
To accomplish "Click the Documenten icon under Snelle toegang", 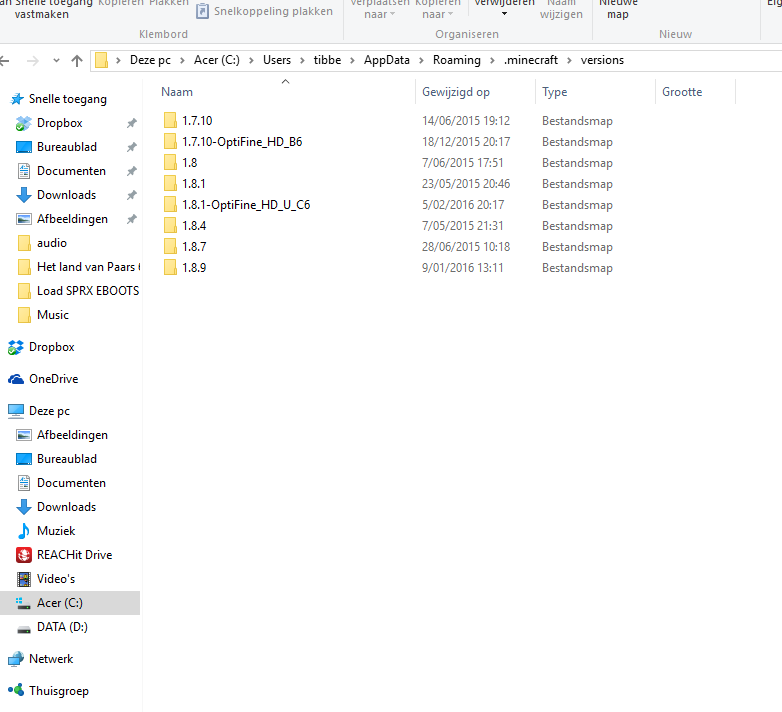I will click(24, 171).
